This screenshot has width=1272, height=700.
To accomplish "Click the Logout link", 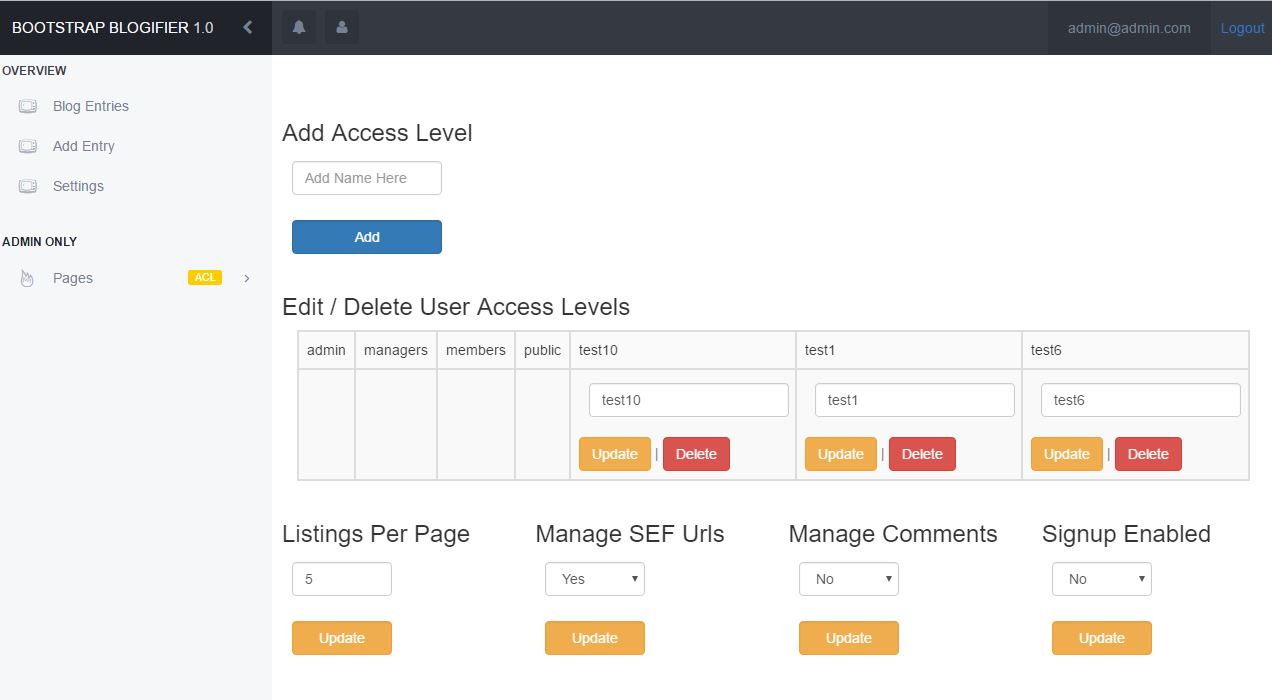I will pyautogui.click(x=1242, y=28).
